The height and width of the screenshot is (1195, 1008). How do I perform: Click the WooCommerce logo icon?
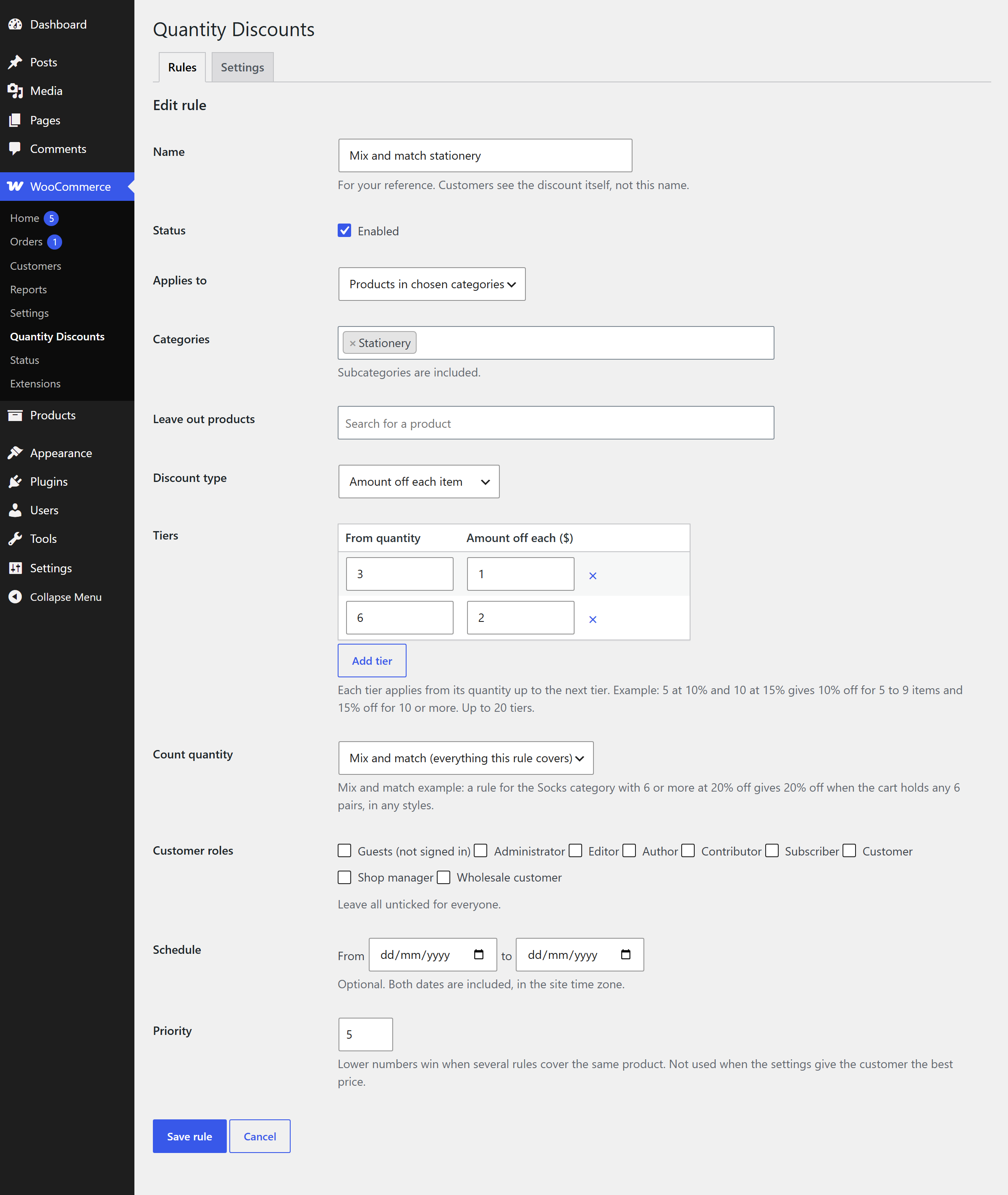point(16,187)
